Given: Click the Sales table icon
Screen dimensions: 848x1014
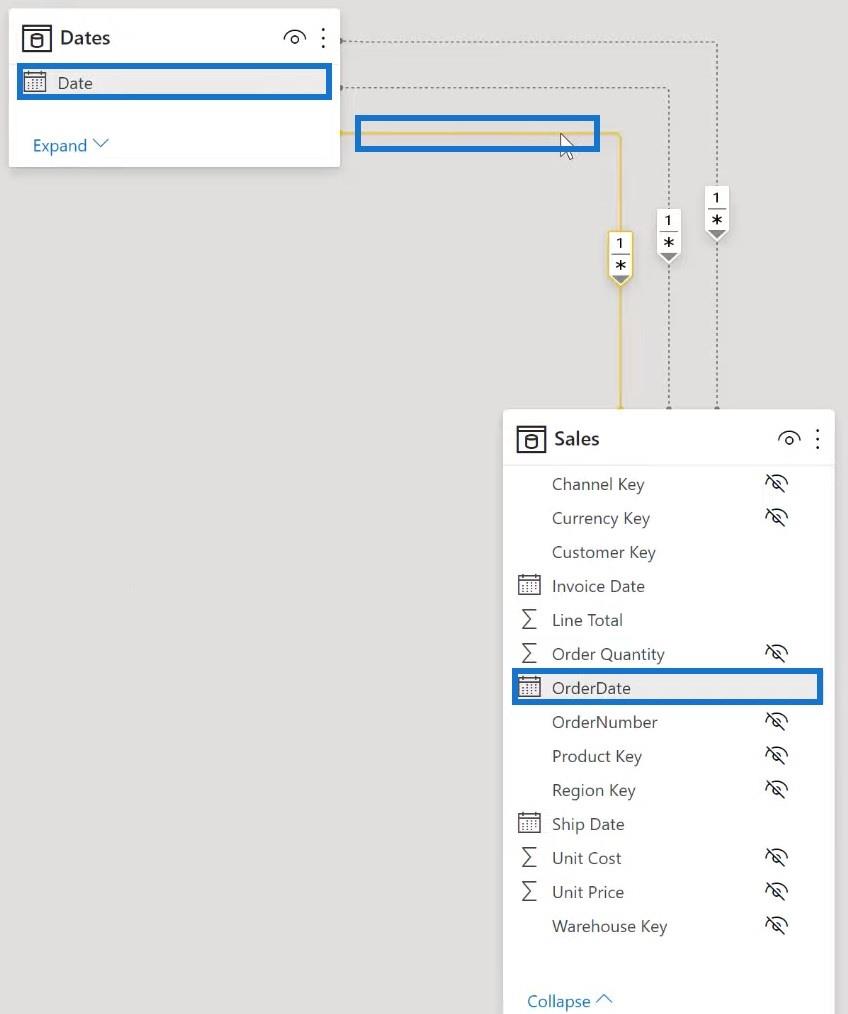Looking at the screenshot, I should pyautogui.click(x=531, y=439).
